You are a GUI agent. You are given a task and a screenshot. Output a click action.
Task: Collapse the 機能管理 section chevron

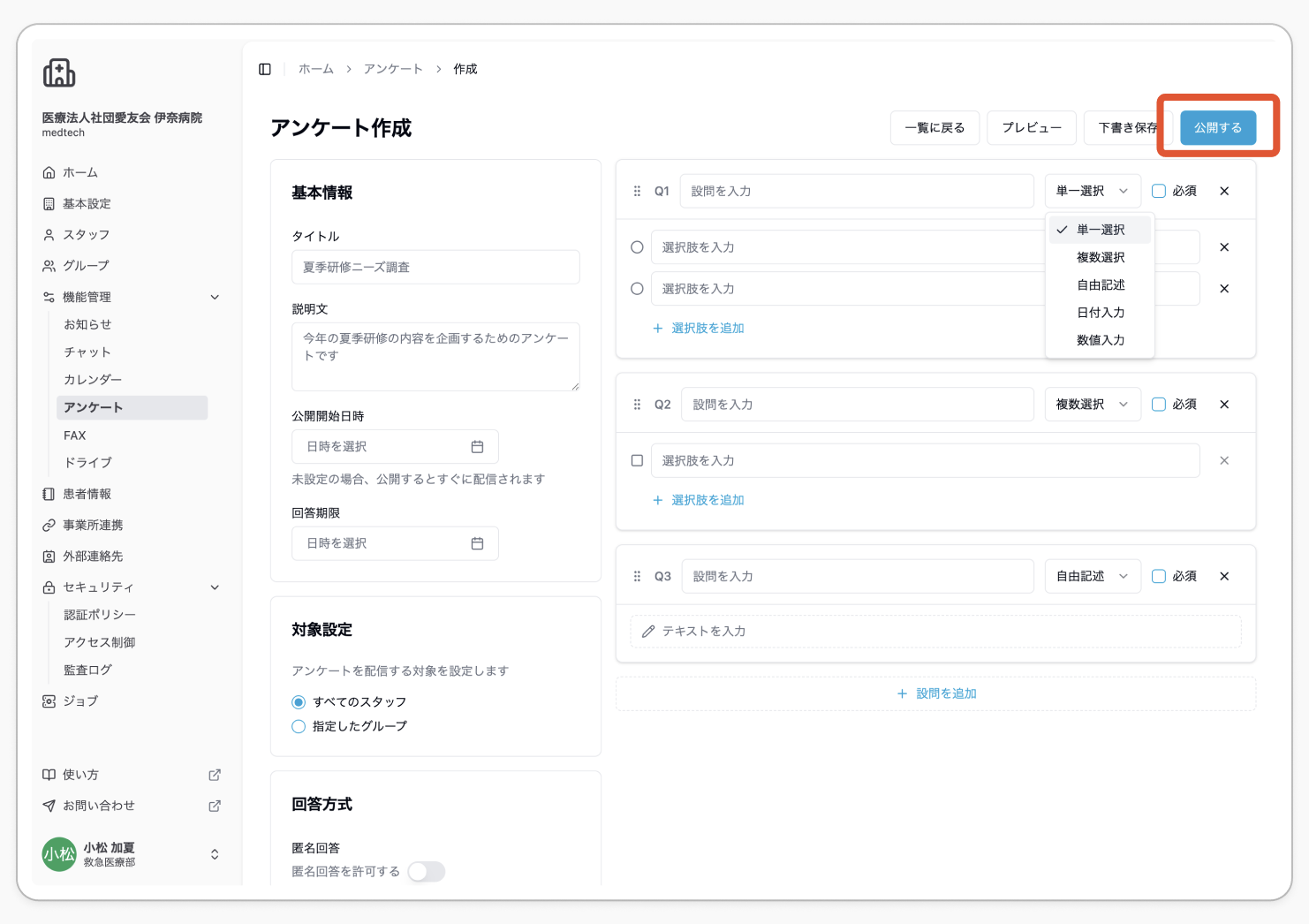[x=215, y=297]
